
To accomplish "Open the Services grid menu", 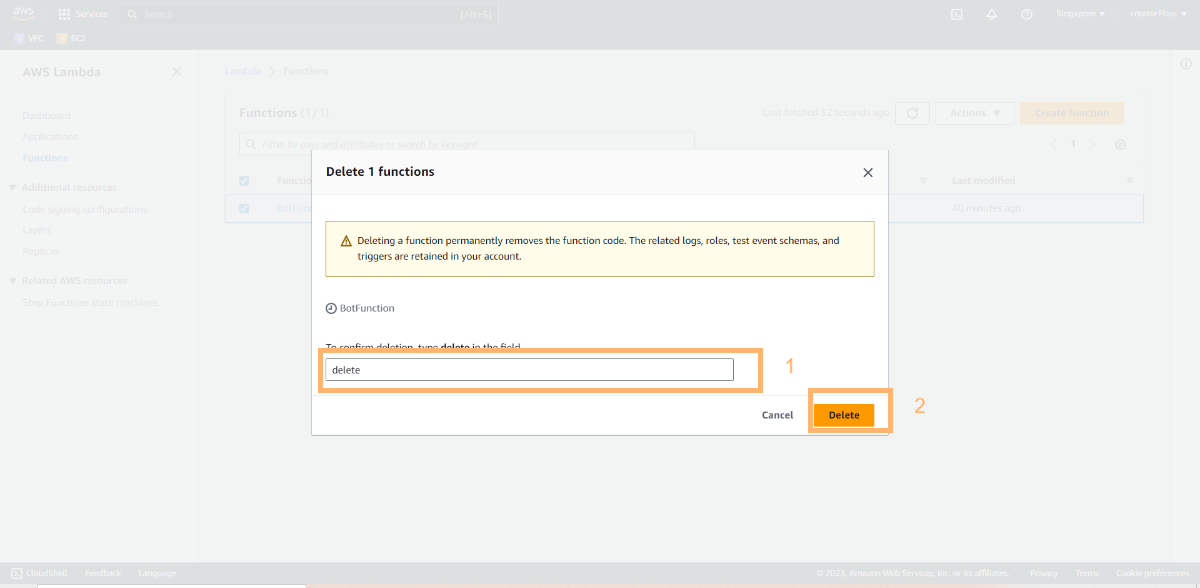I will (82, 14).
